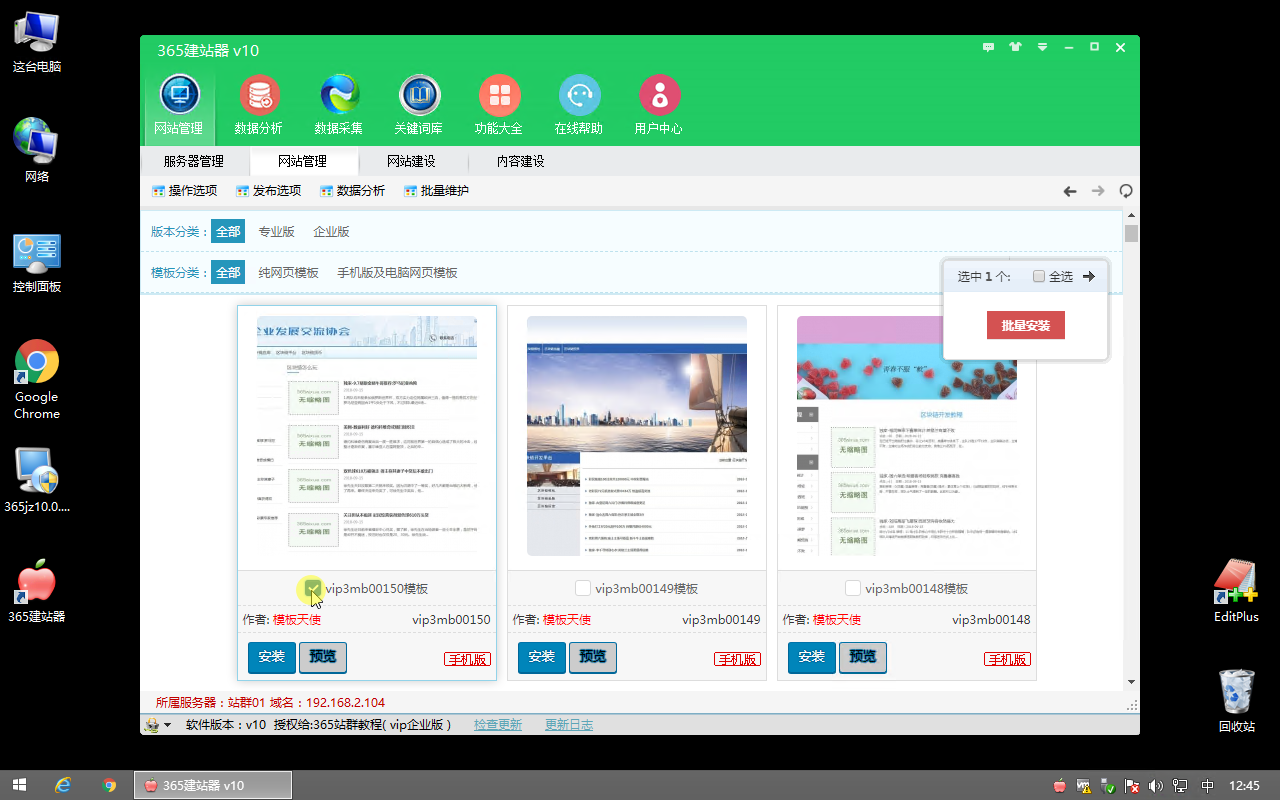Tick the 全选 select-all checkbox
This screenshot has width=1280, height=800.
tap(1039, 276)
